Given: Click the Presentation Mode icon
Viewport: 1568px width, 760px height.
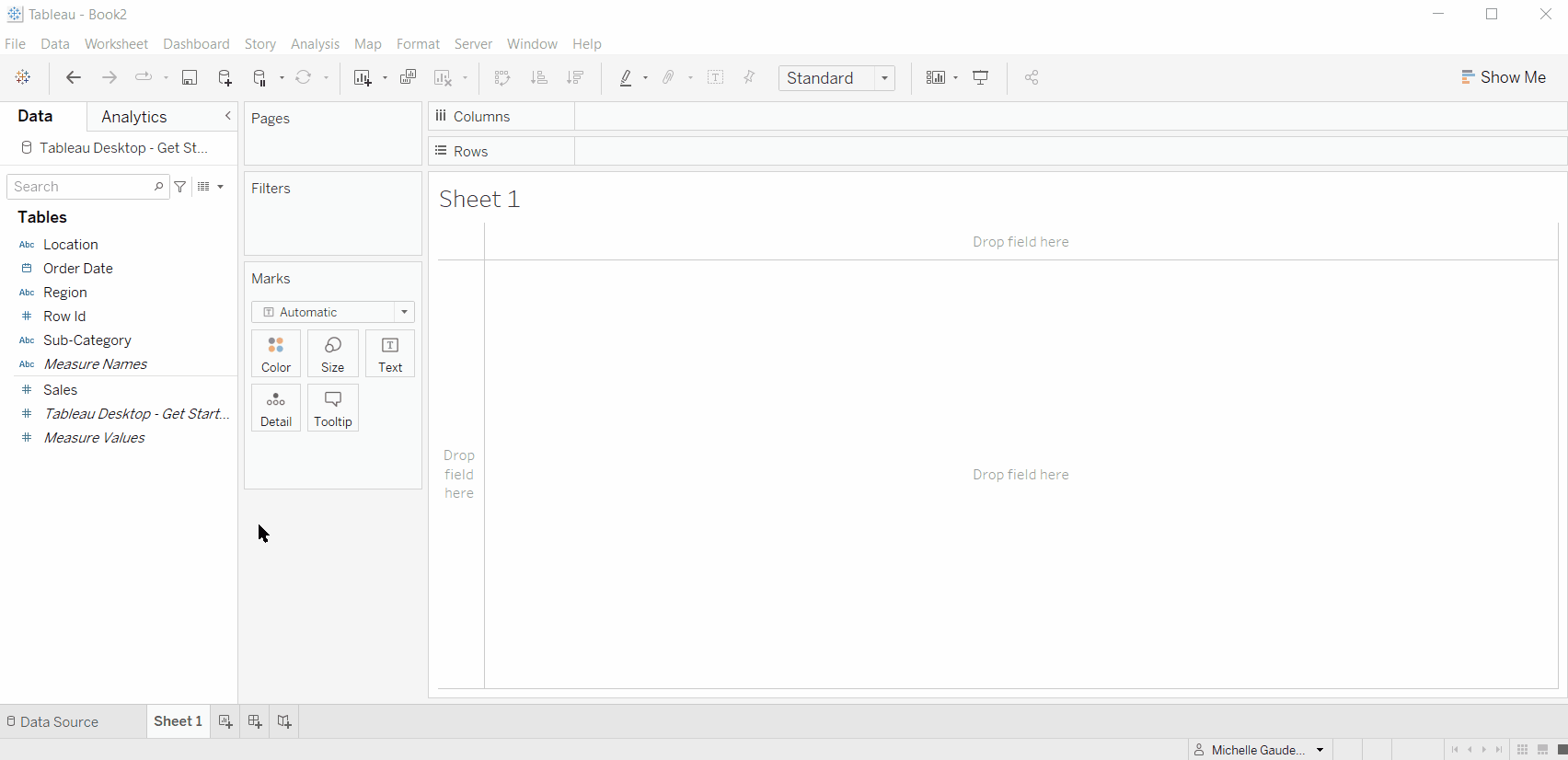Looking at the screenshot, I should 981,78.
